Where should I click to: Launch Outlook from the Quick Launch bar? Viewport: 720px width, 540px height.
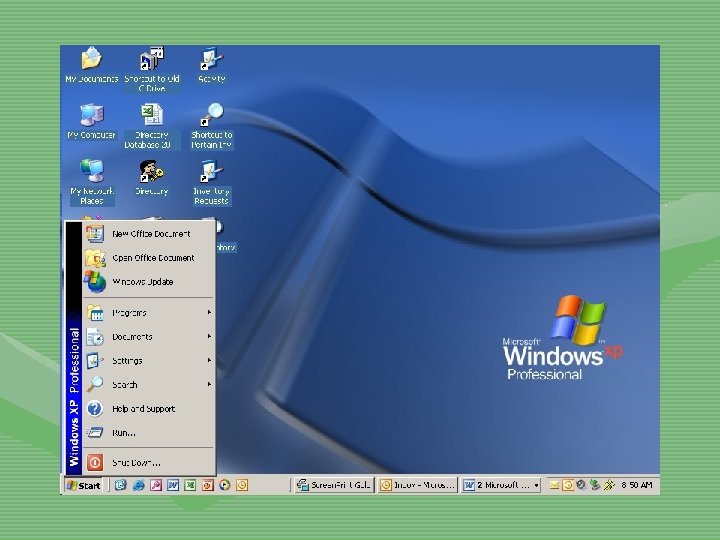(242, 485)
